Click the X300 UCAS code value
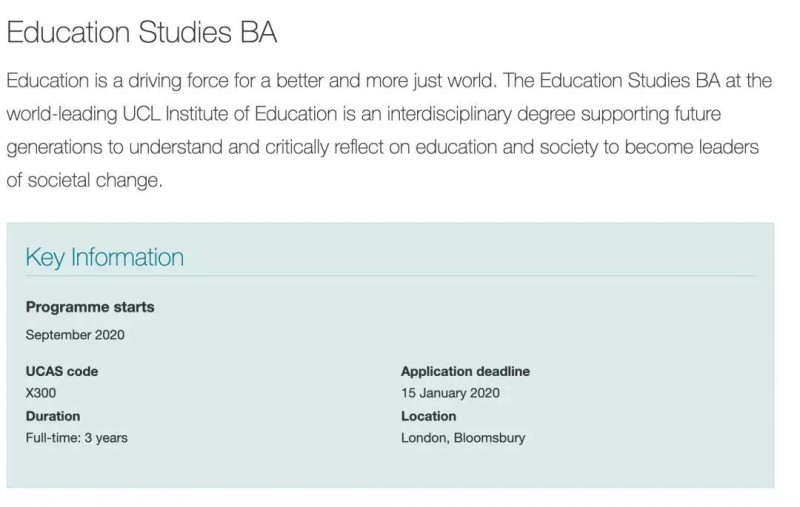Screen dimensions: 800x507 (x=41, y=393)
